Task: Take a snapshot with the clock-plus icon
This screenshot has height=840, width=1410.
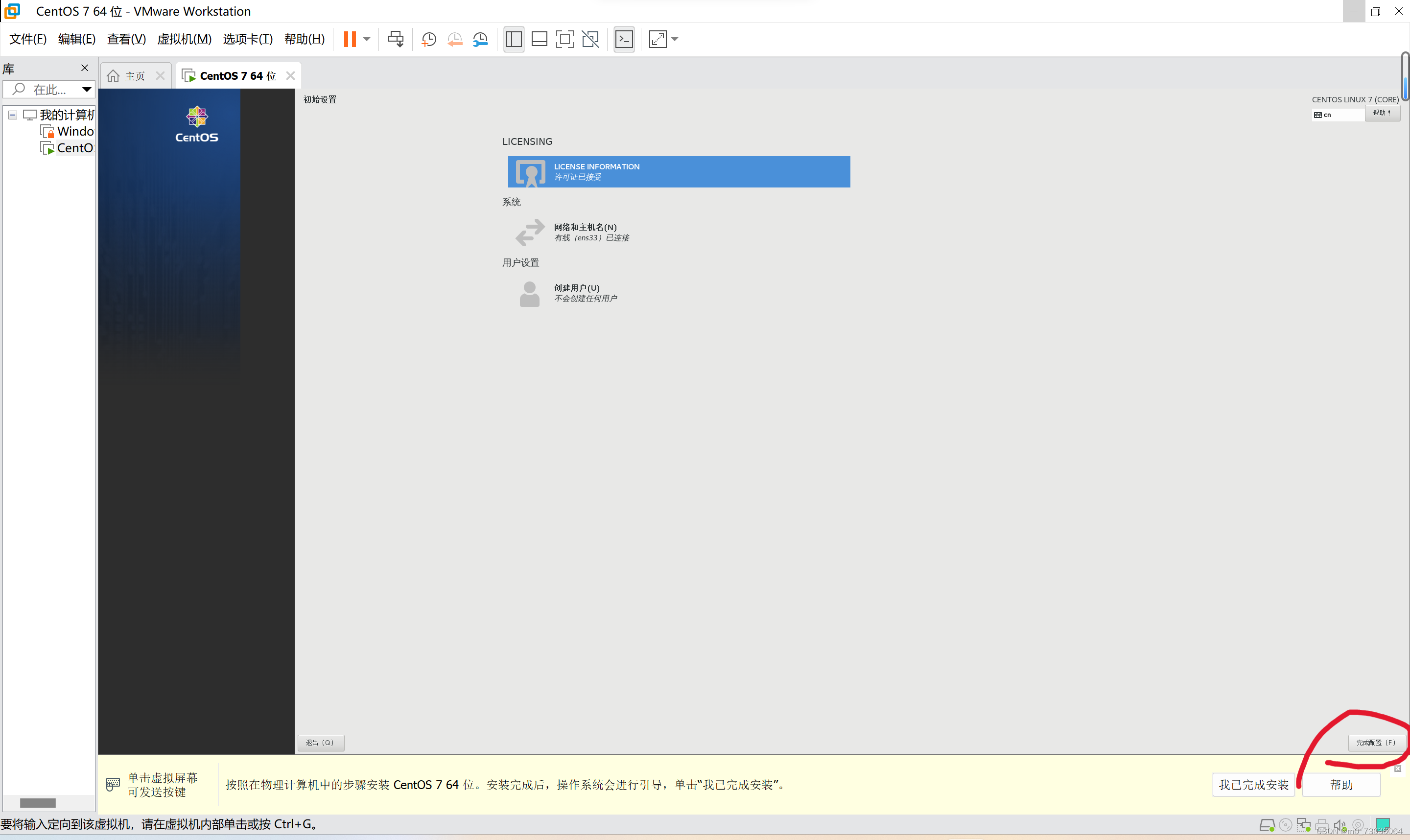Action: coord(428,39)
